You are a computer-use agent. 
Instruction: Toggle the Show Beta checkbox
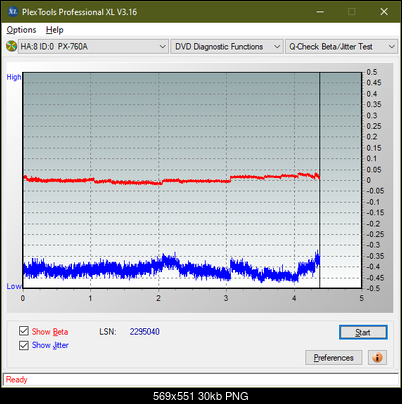coord(24,331)
